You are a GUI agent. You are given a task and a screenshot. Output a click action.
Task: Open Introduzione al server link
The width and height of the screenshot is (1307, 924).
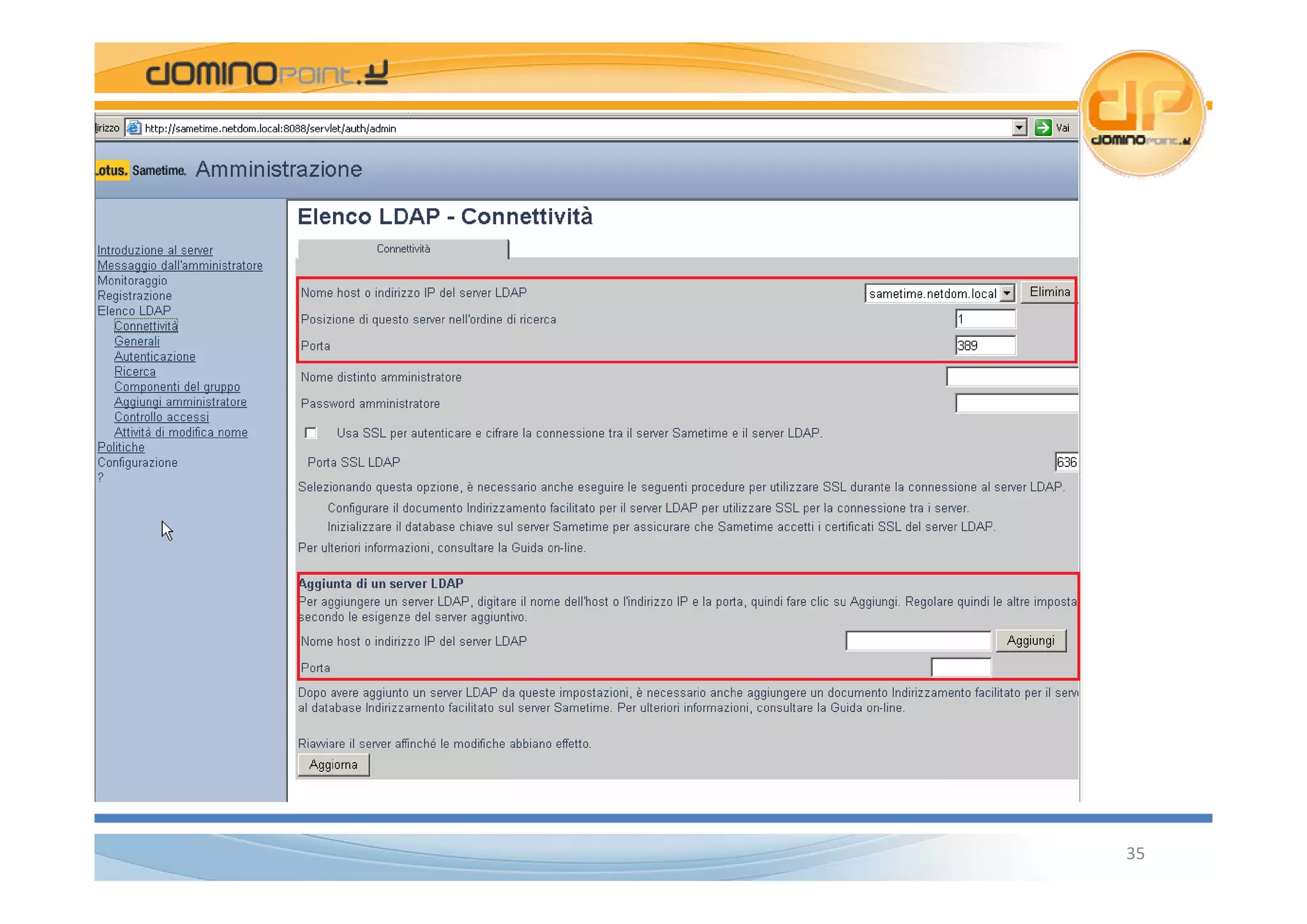pyautogui.click(x=155, y=250)
